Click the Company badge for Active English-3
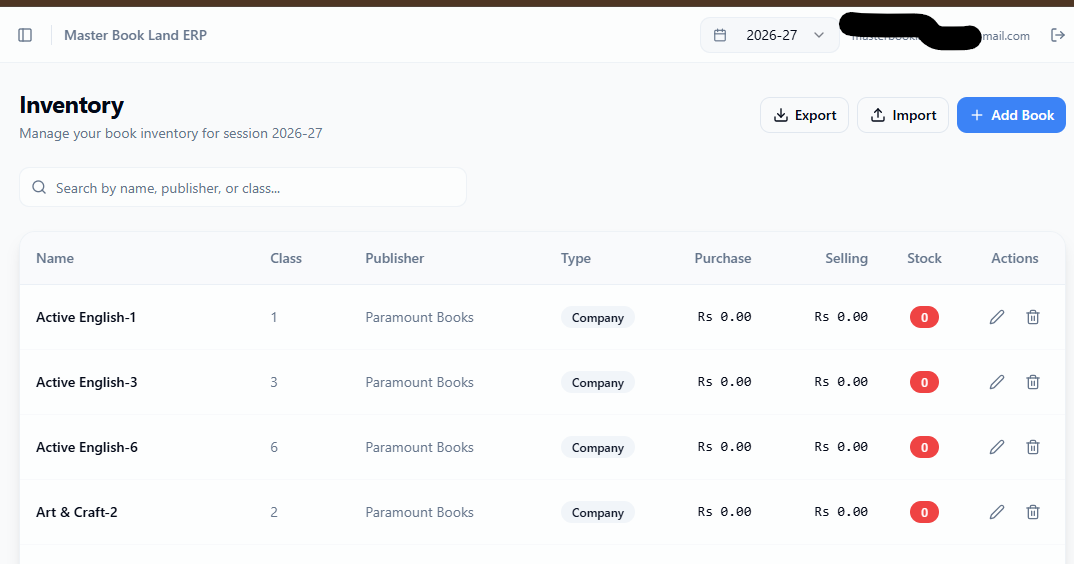This screenshot has width=1074, height=564. (598, 382)
